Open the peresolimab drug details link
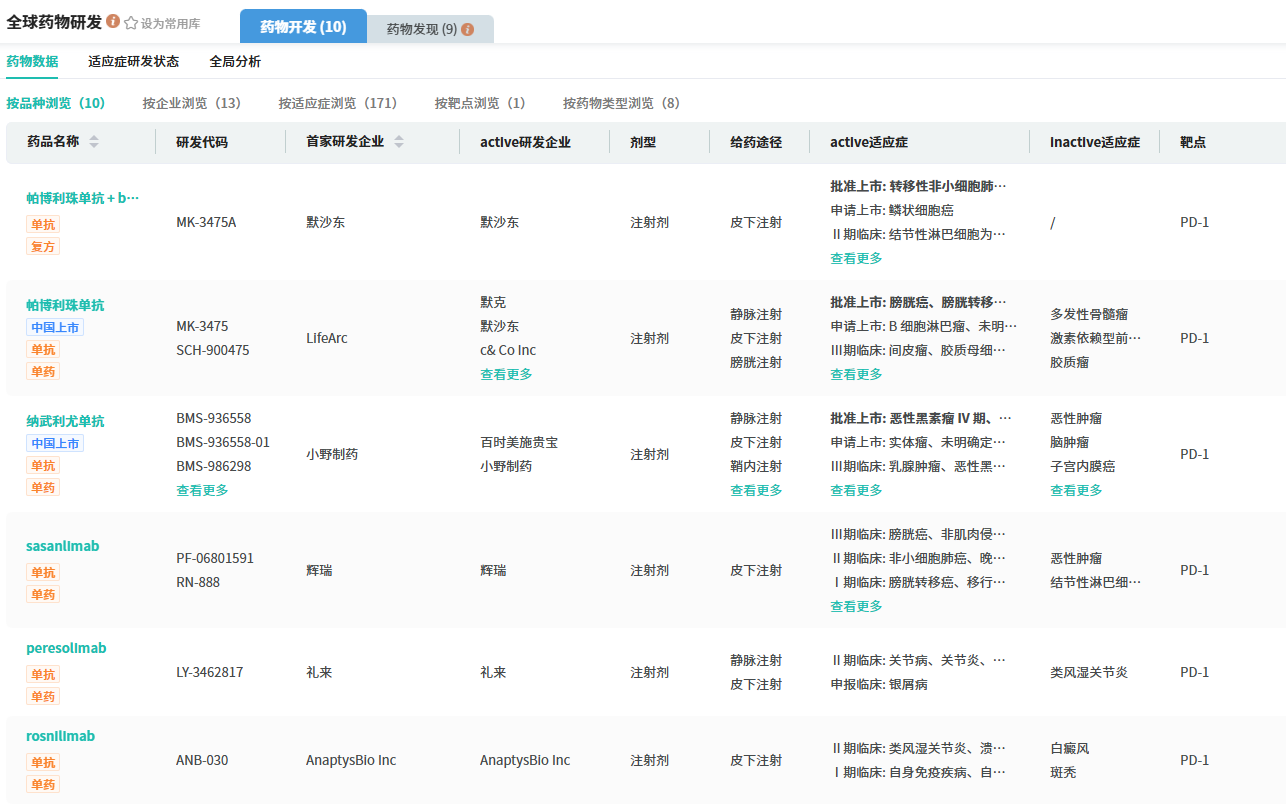 click(x=66, y=648)
